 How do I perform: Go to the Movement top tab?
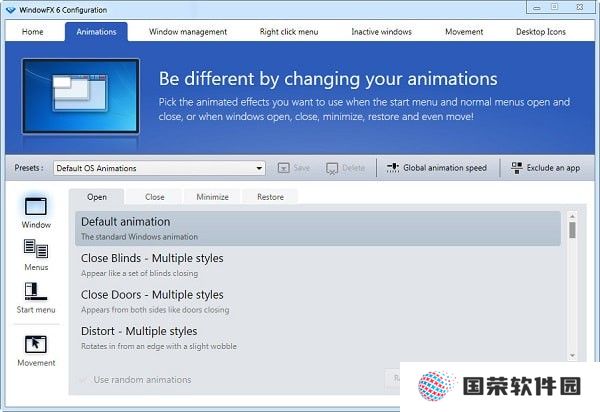click(464, 32)
